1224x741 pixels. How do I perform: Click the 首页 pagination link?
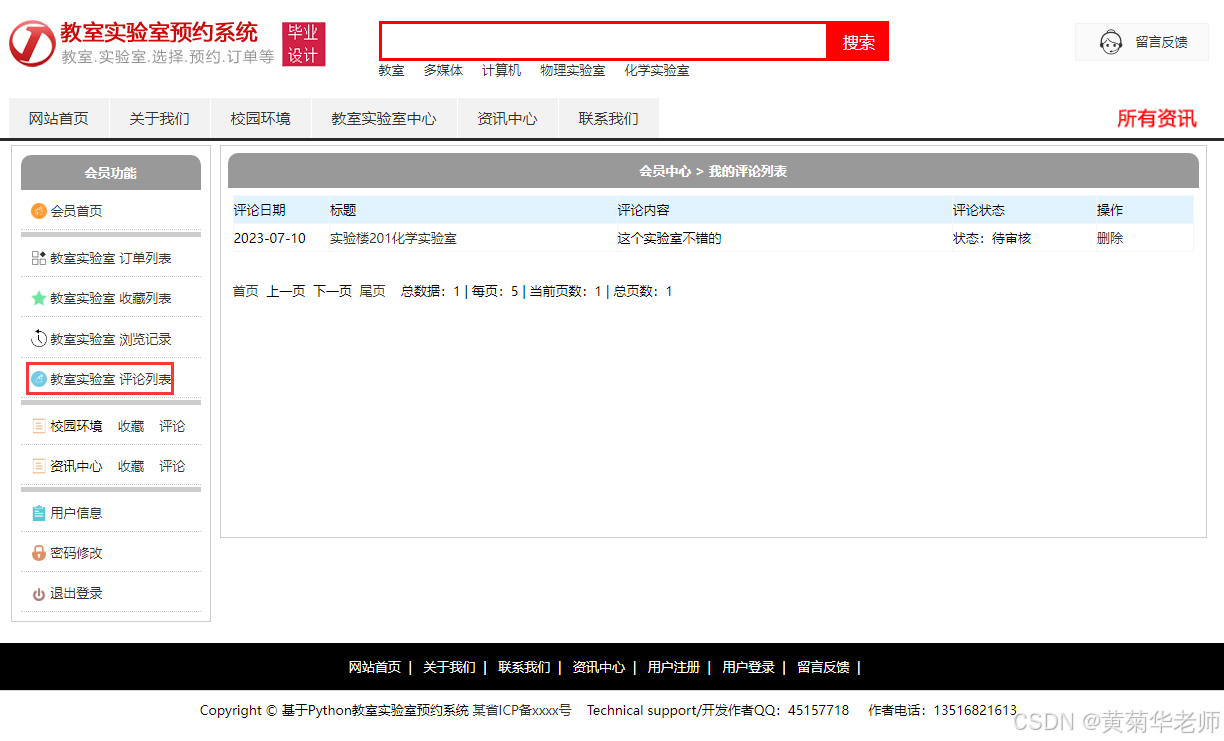[246, 291]
